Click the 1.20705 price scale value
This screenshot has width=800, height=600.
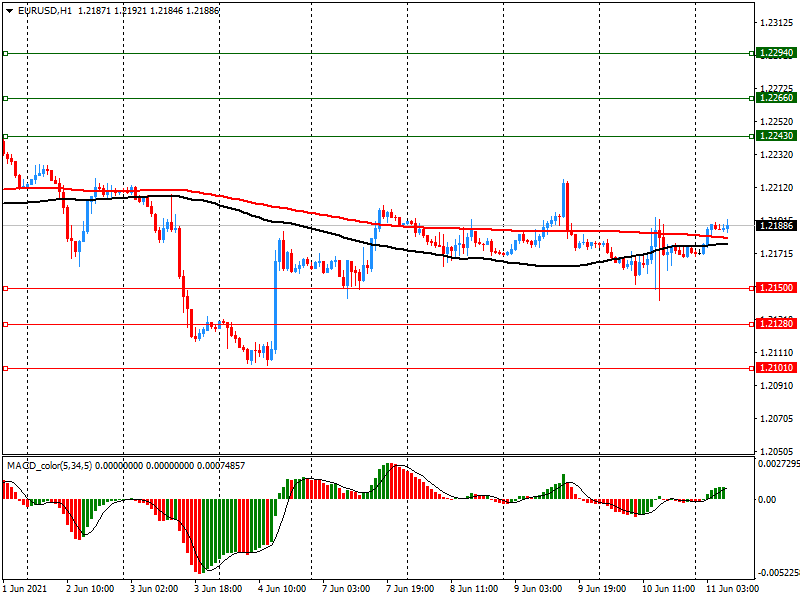pos(777,419)
